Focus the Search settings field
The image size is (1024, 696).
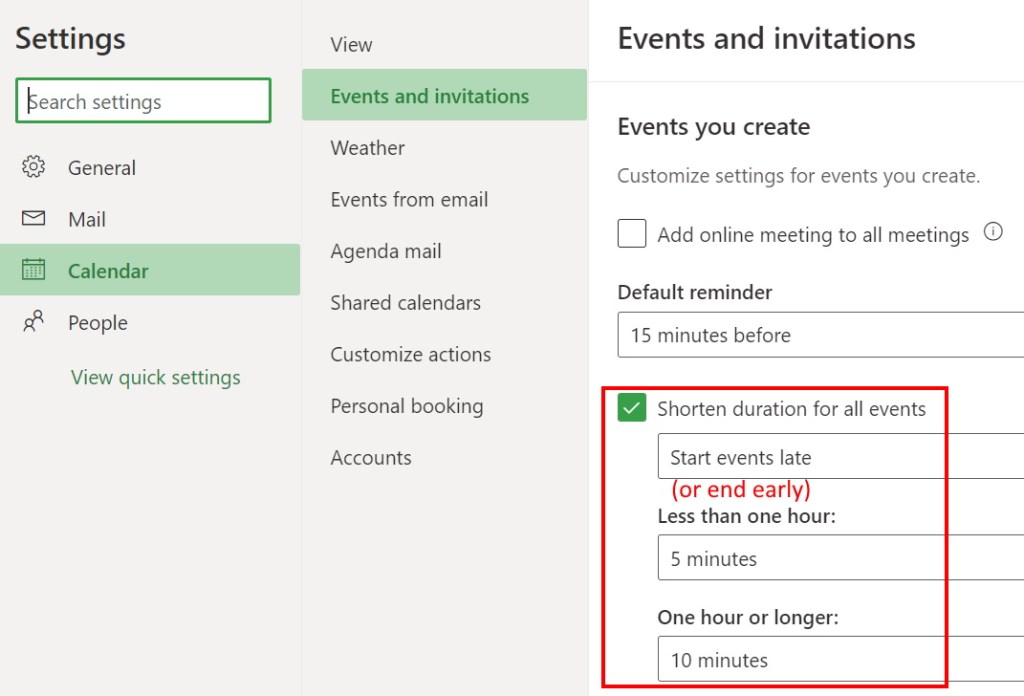tap(143, 101)
